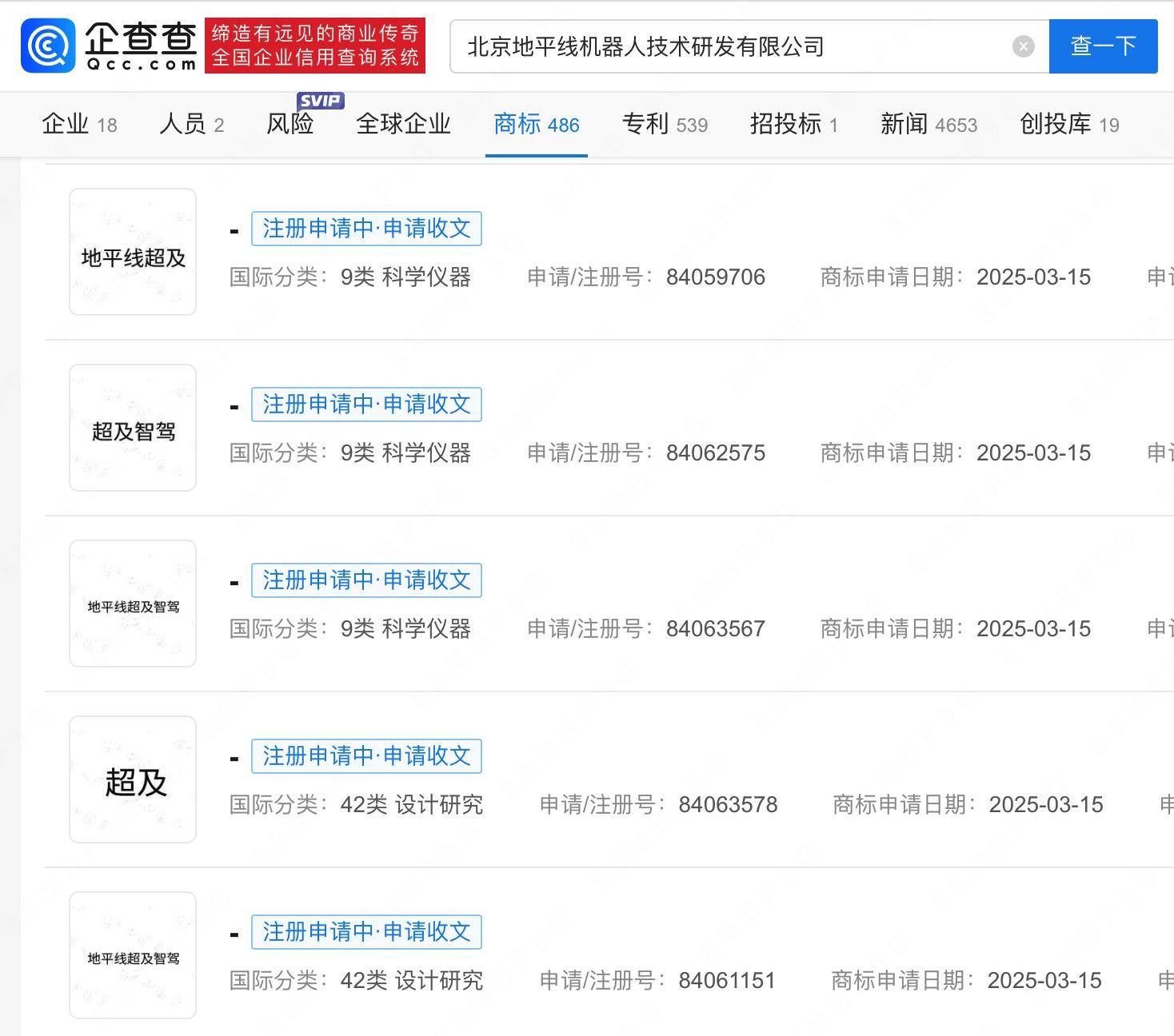This screenshot has height=1036, width=1174.
Task: Clear the search box with the X icon
Action: click(1024, 46)
